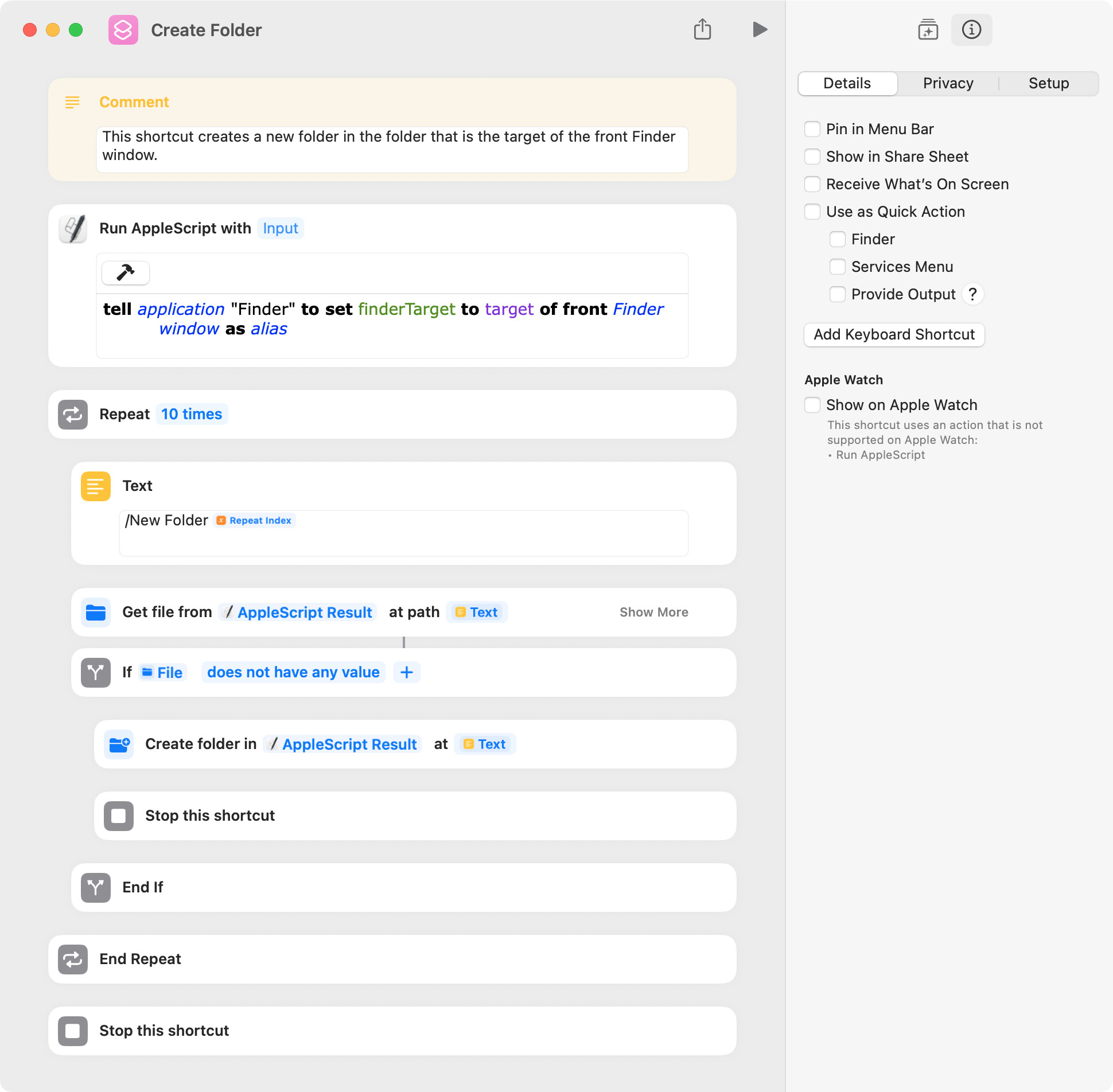Viewport: 1113px width, 1092px height.
Task: Edit the comment text field
Action: (x=392, y=149)
